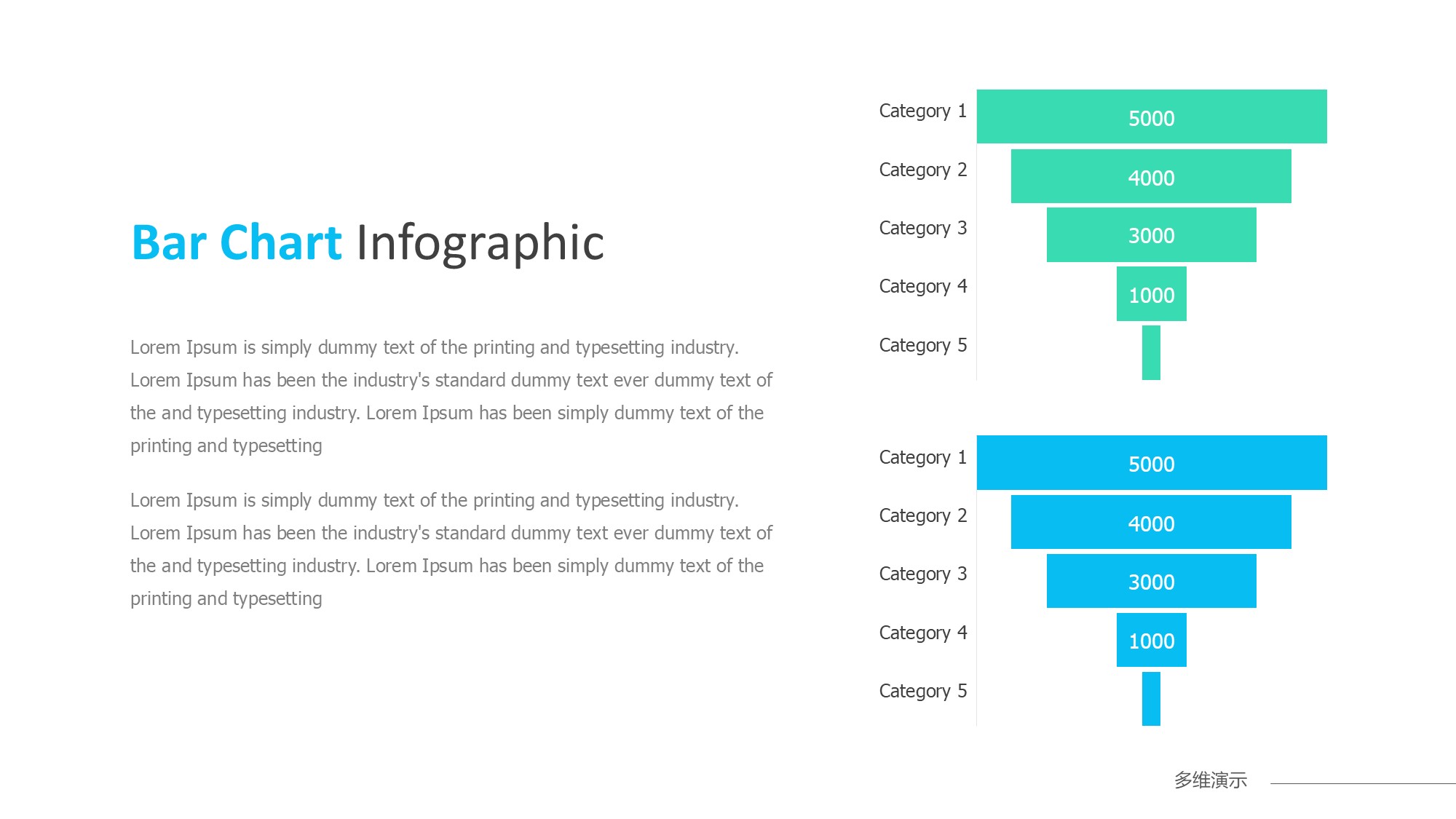Screen dimensions: 1456x819
Task: Click the blue "Bar Chart" title text
Action: [x=237, y=242]
